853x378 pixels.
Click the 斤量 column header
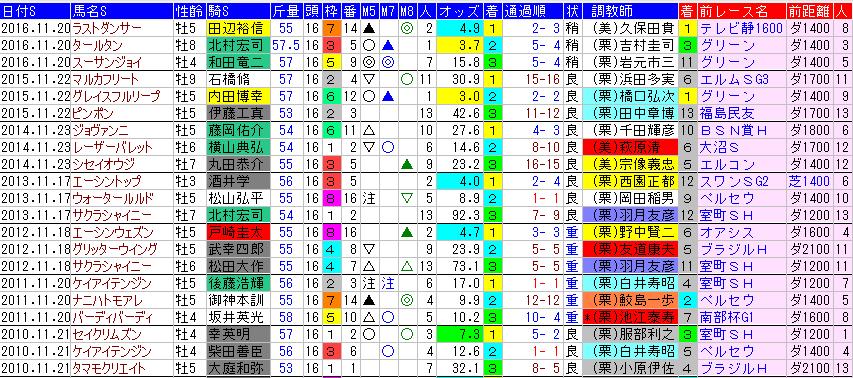tap(286, 11)
